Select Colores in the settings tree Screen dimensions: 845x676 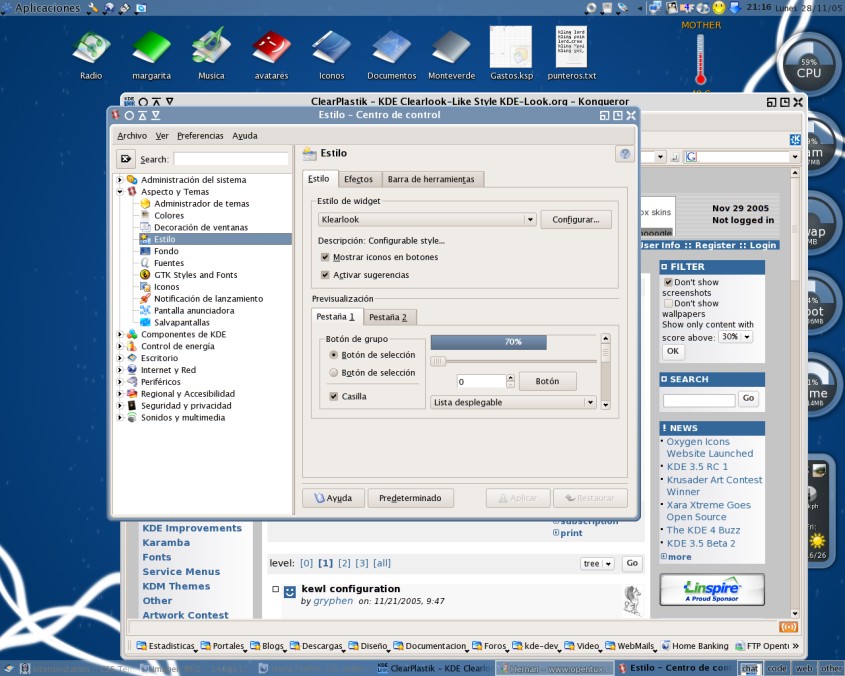click(x=169, y=216)
